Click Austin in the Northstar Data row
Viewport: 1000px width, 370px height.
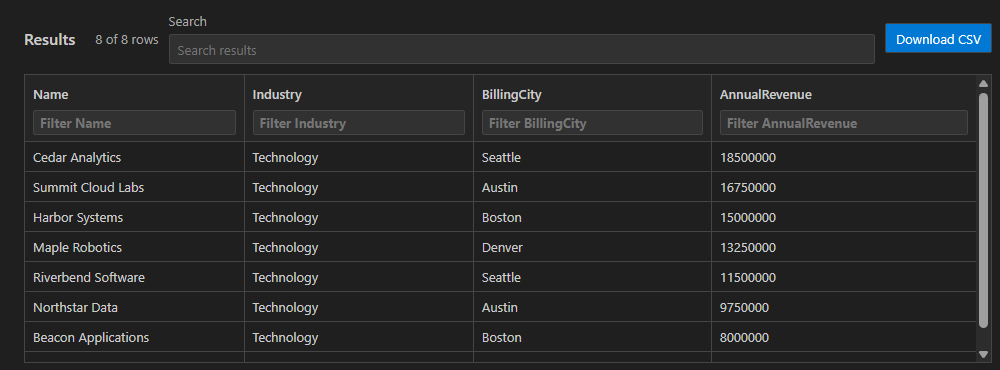pyautogui.click(x=499, y=307)
